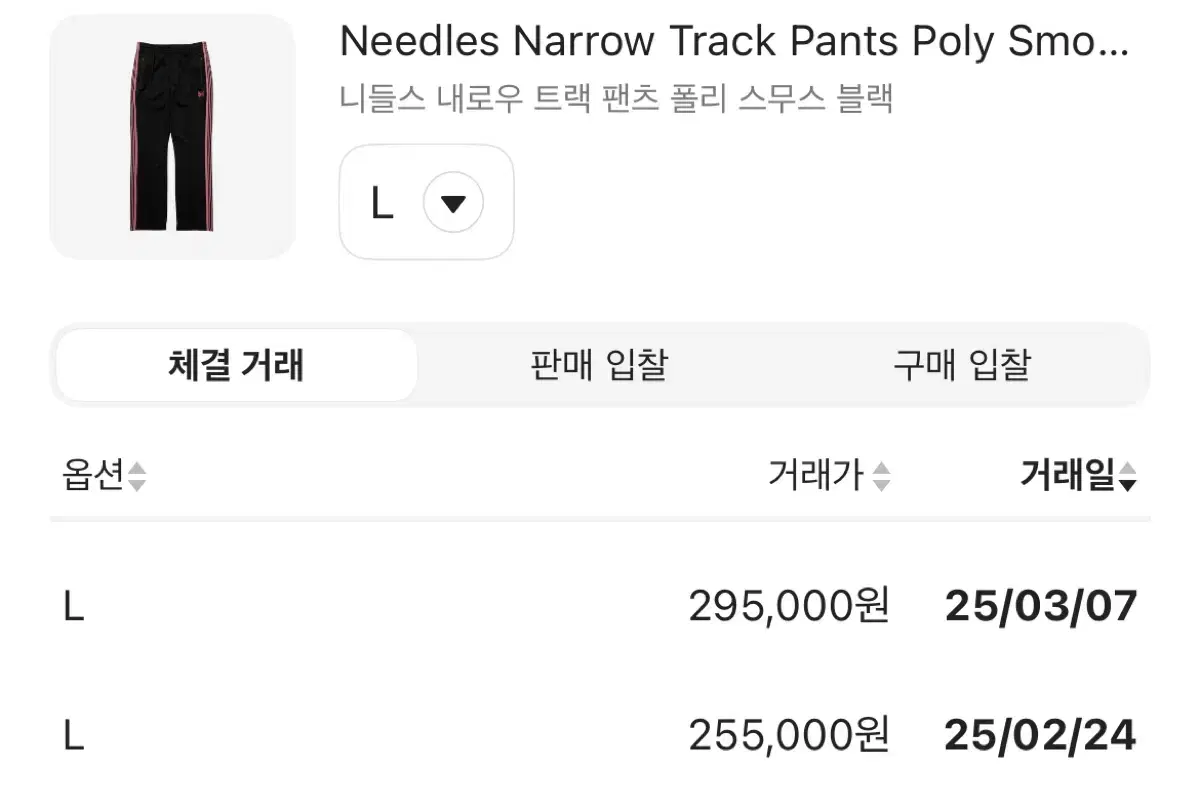Open the product thumbnail image
1200x808 pixels.
pyautogui.click(x=172, y=138)
